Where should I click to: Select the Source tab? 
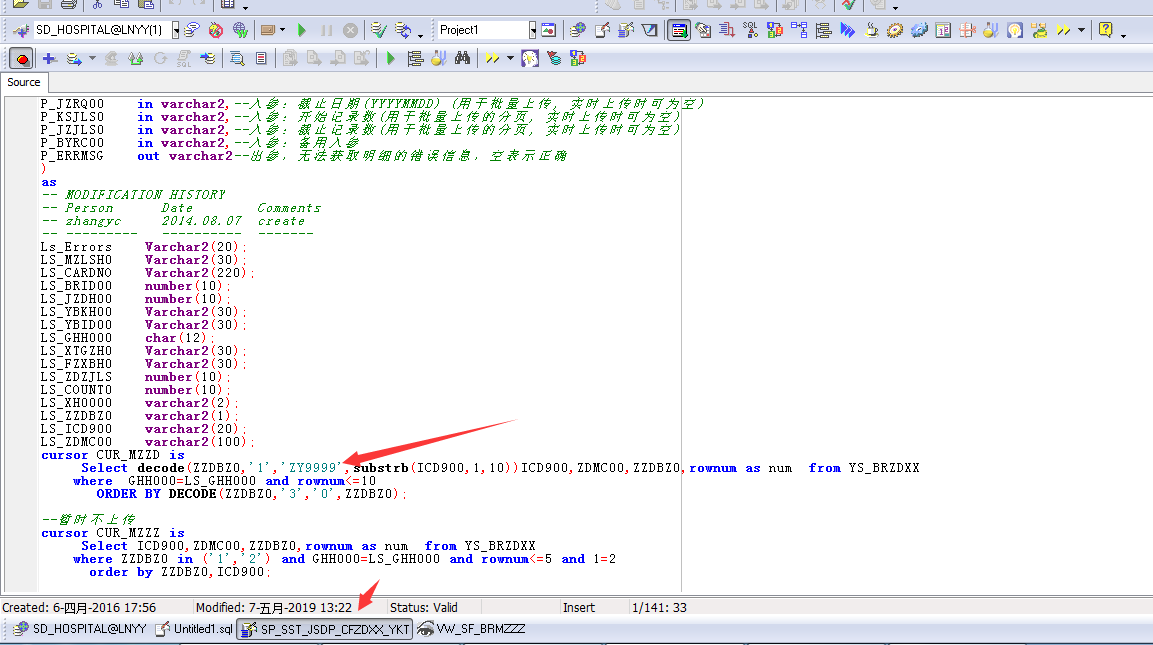(24, 82)
